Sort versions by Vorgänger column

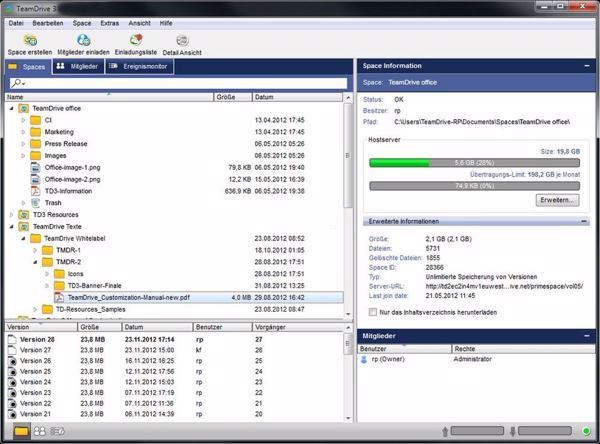coord(297,327)
